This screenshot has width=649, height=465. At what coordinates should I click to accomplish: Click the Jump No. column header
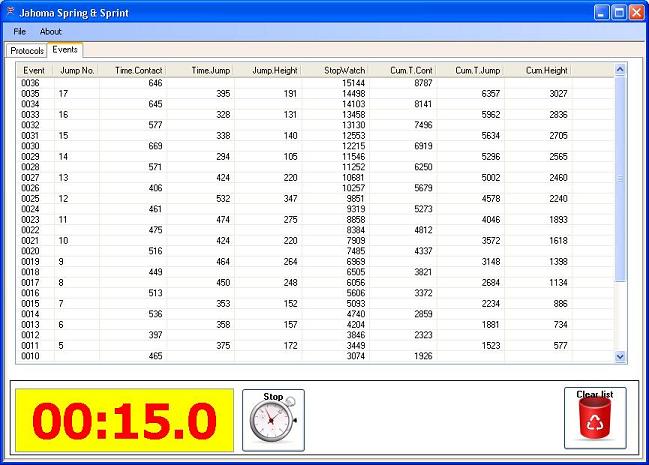click(x=77, y=70)
